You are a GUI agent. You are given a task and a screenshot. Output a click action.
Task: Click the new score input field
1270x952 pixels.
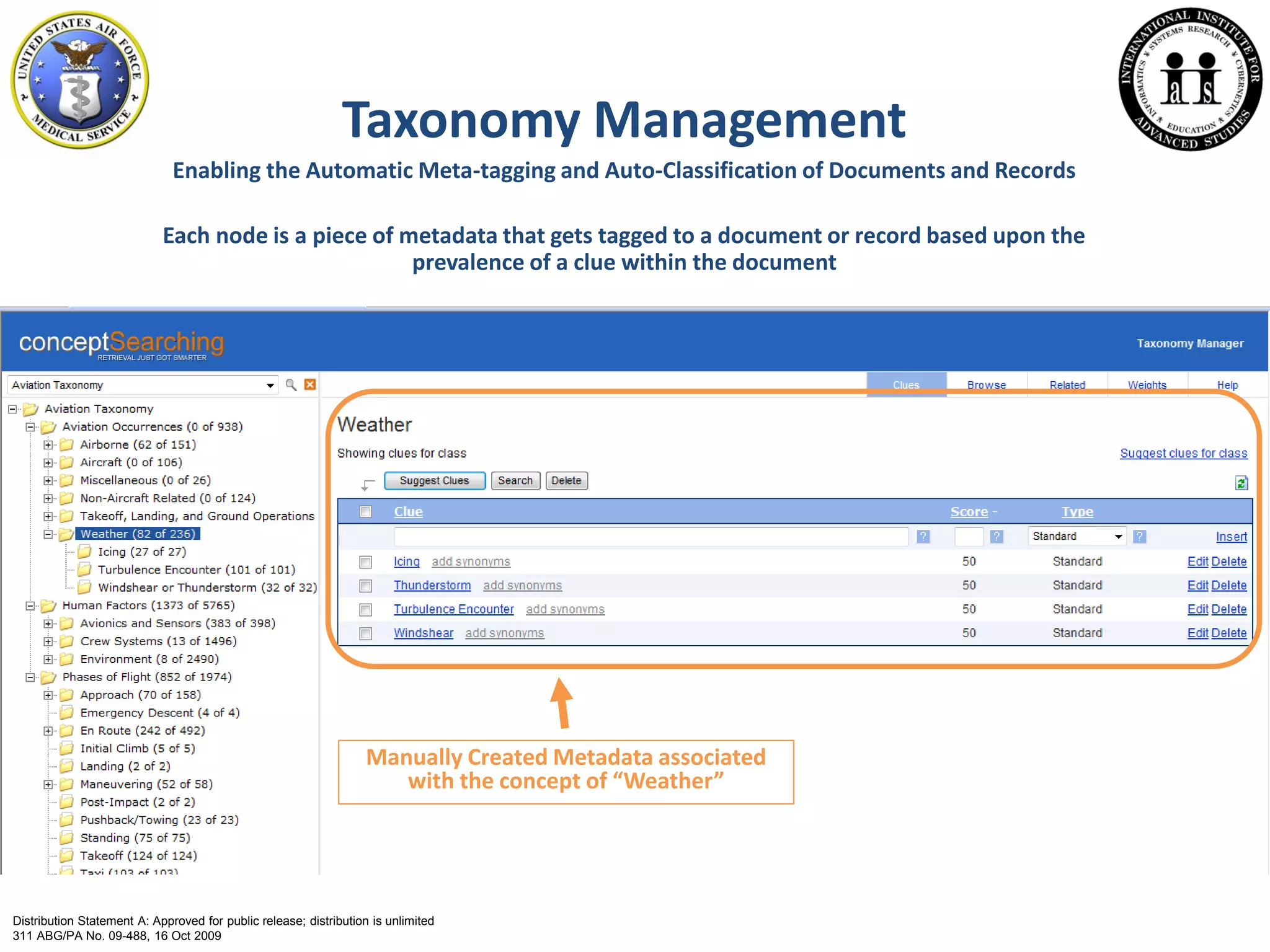[x=969, y=536]
